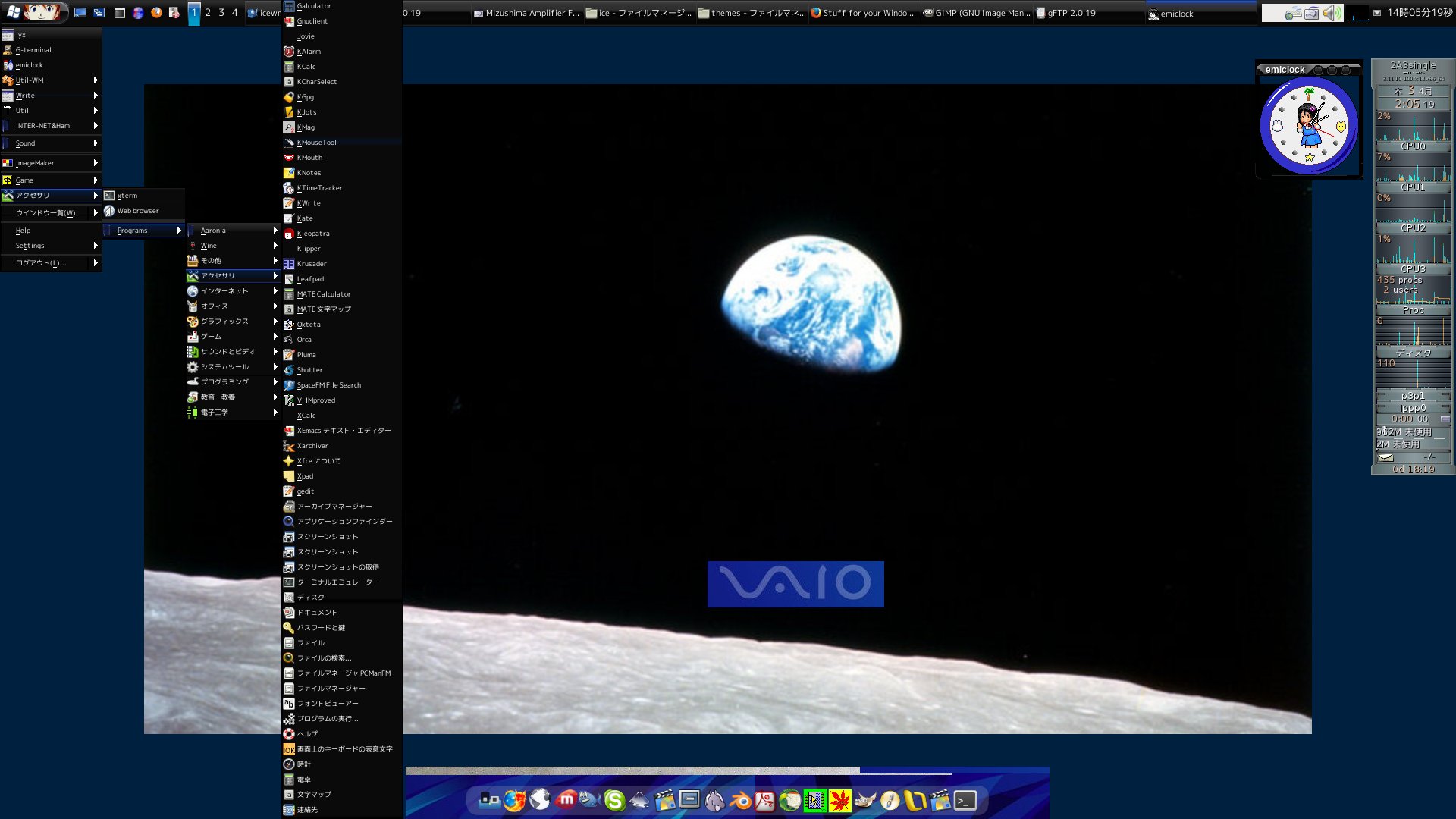Launch Firefox from the bottom dock
Image resolution: width=1456 pixels, height=819 pixels.
[515, 800]
